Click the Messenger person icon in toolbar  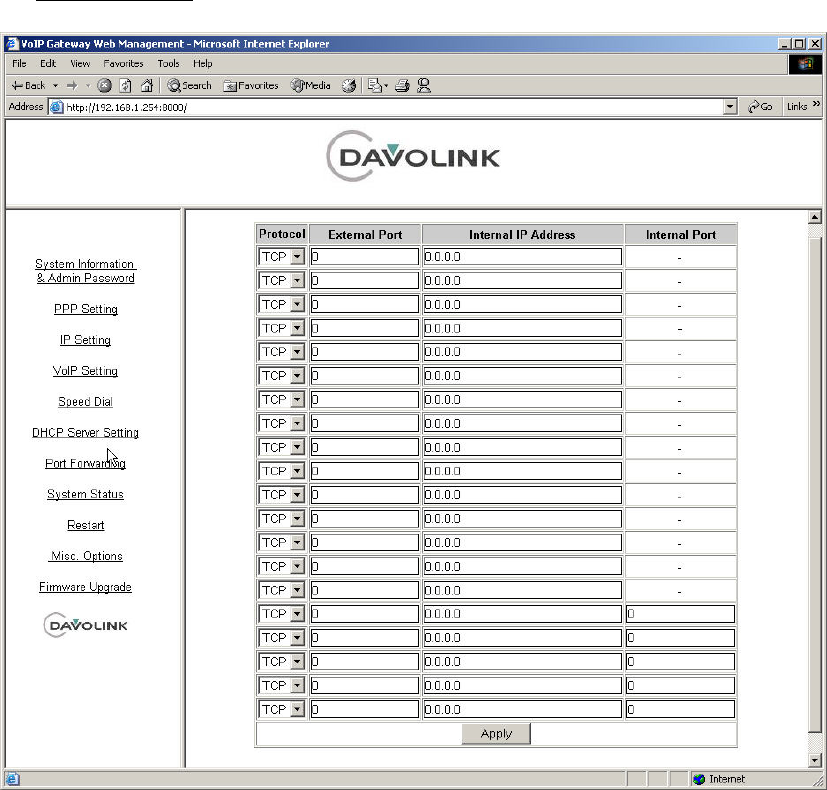tap(424, 85)
